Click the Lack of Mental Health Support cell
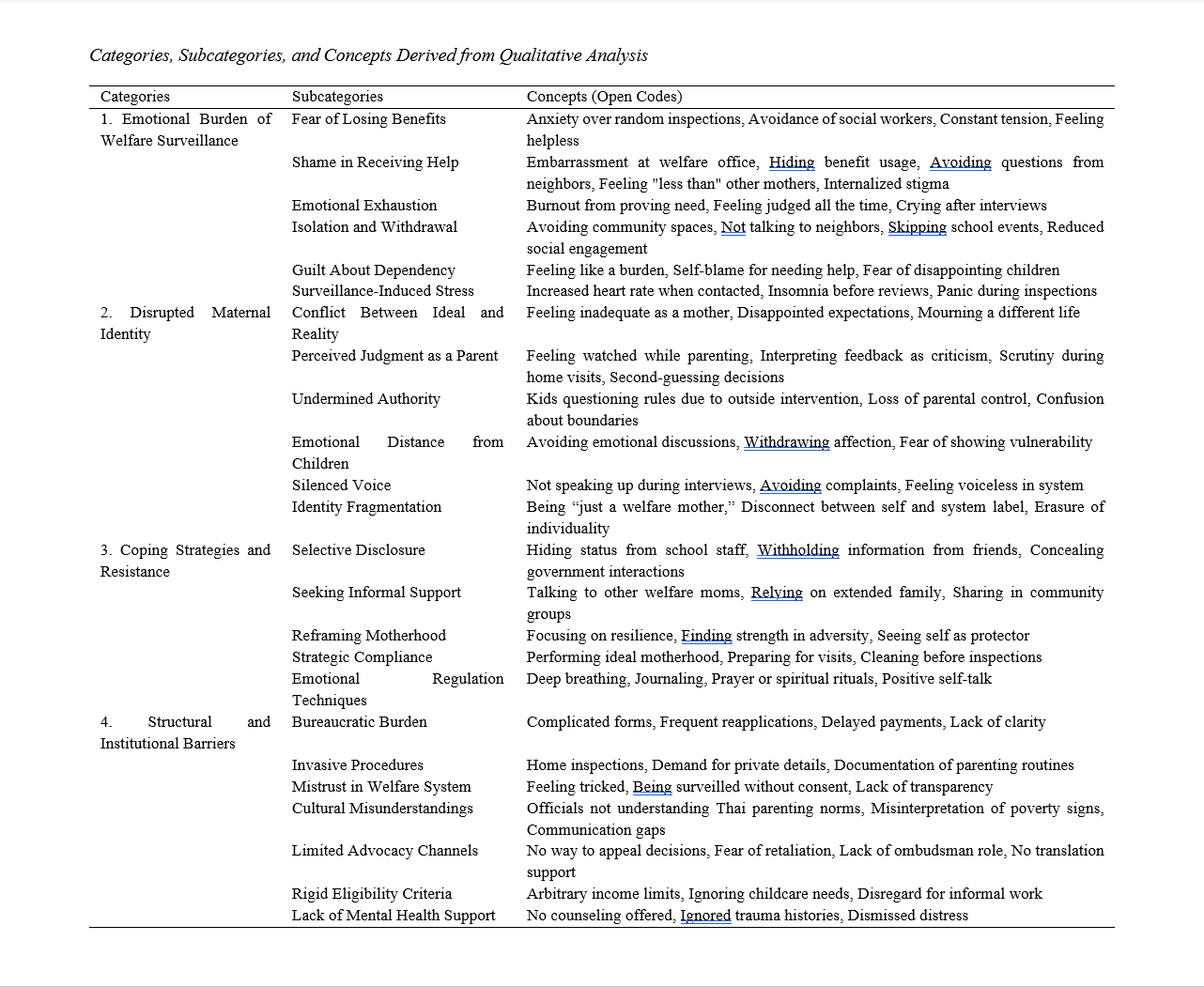The width and height of the screenshot is (1204, 987). (x=393, y=916)
